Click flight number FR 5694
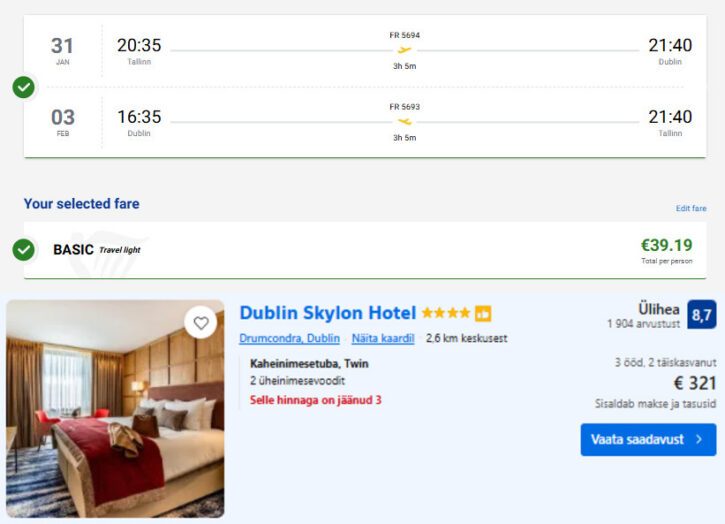 (x=404, y=35)
